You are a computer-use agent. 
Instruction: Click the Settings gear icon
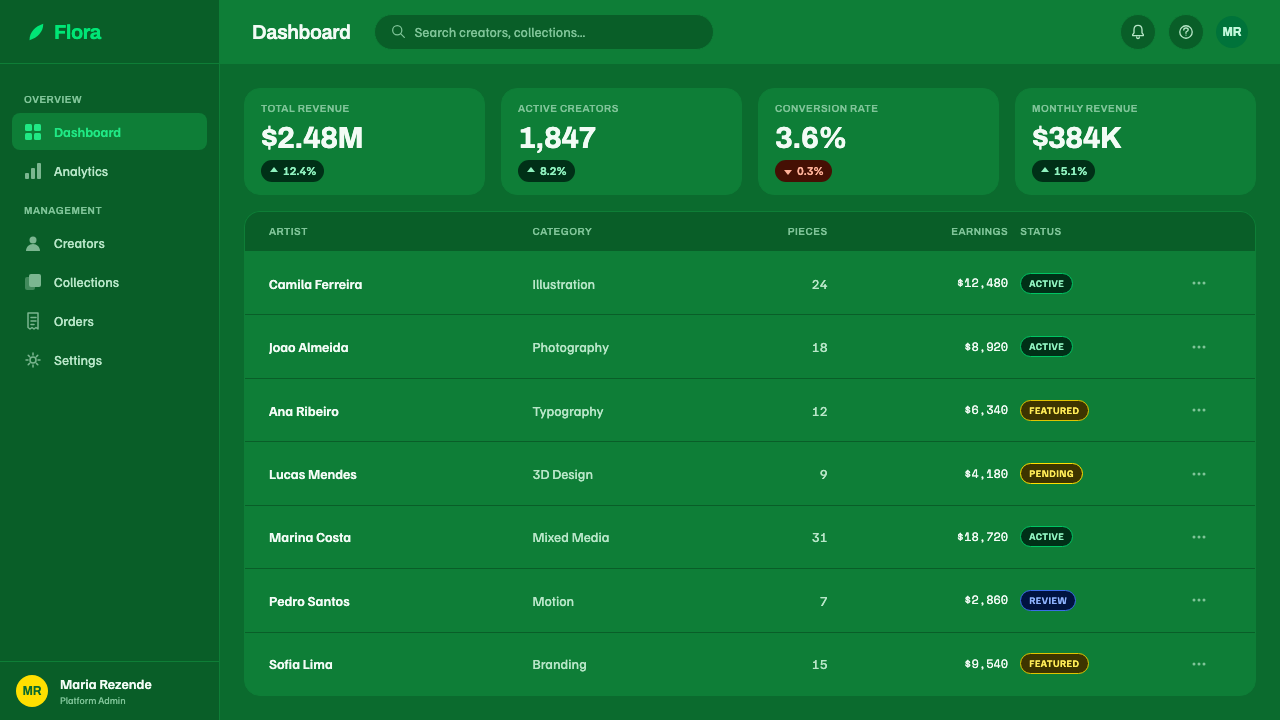coord(33,360)
